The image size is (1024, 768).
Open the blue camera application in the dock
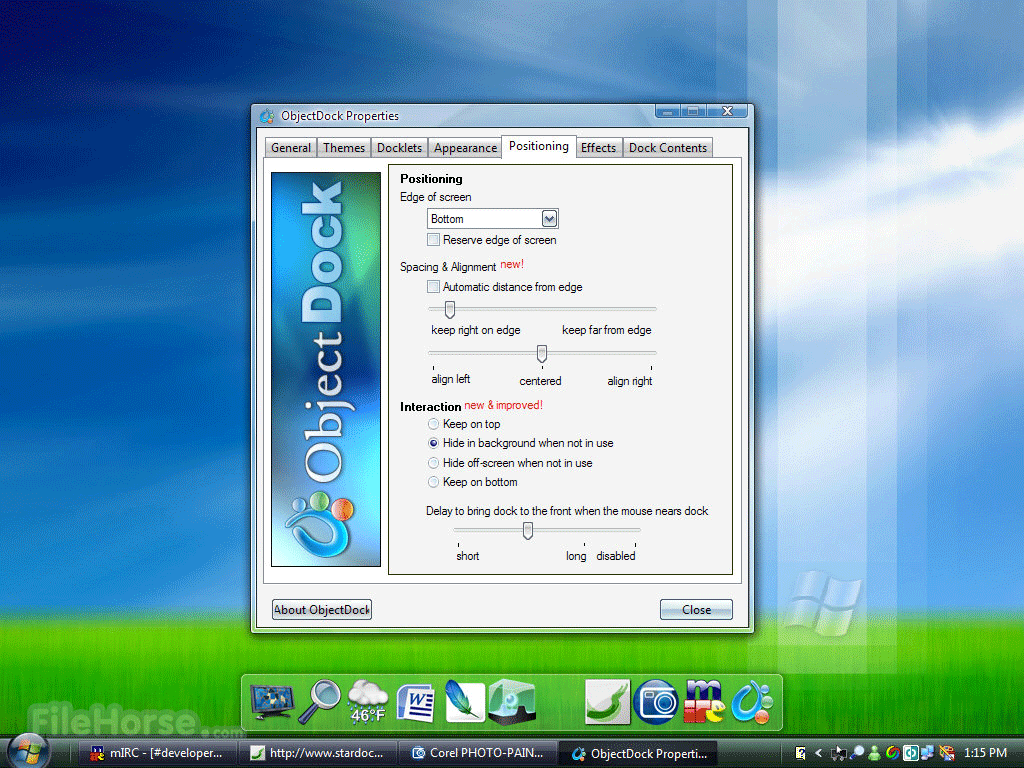point(656,702)
